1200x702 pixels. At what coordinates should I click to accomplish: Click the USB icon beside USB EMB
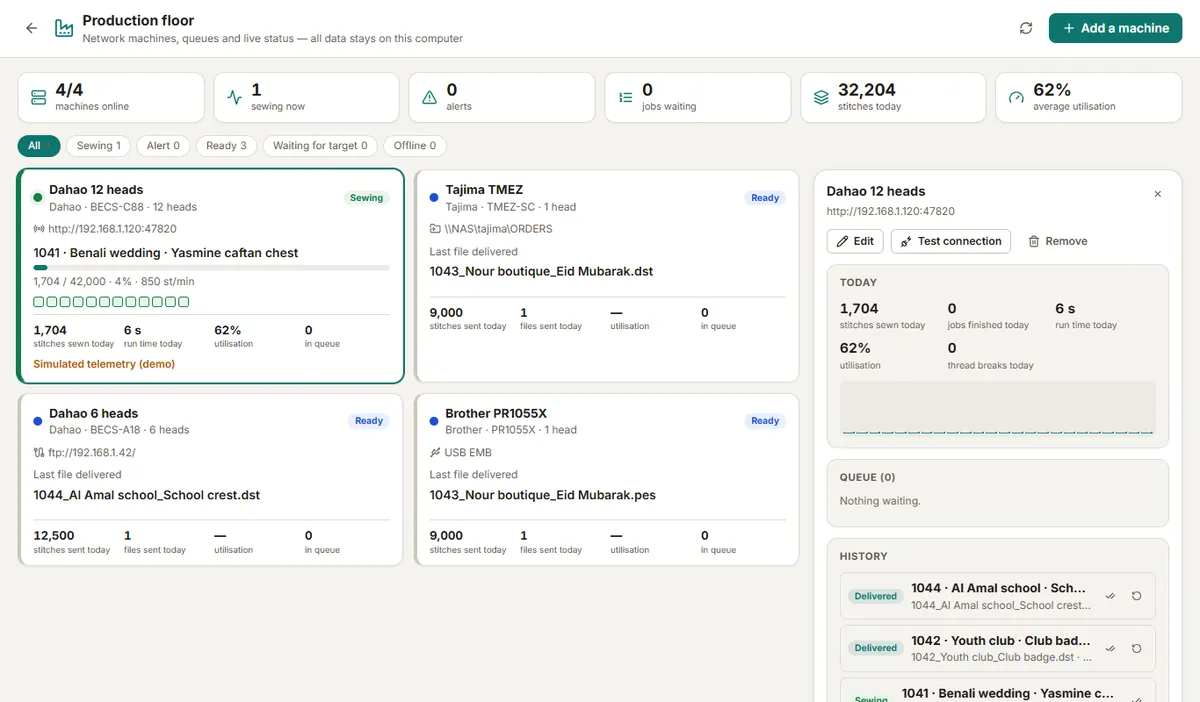tap(435, 452)
